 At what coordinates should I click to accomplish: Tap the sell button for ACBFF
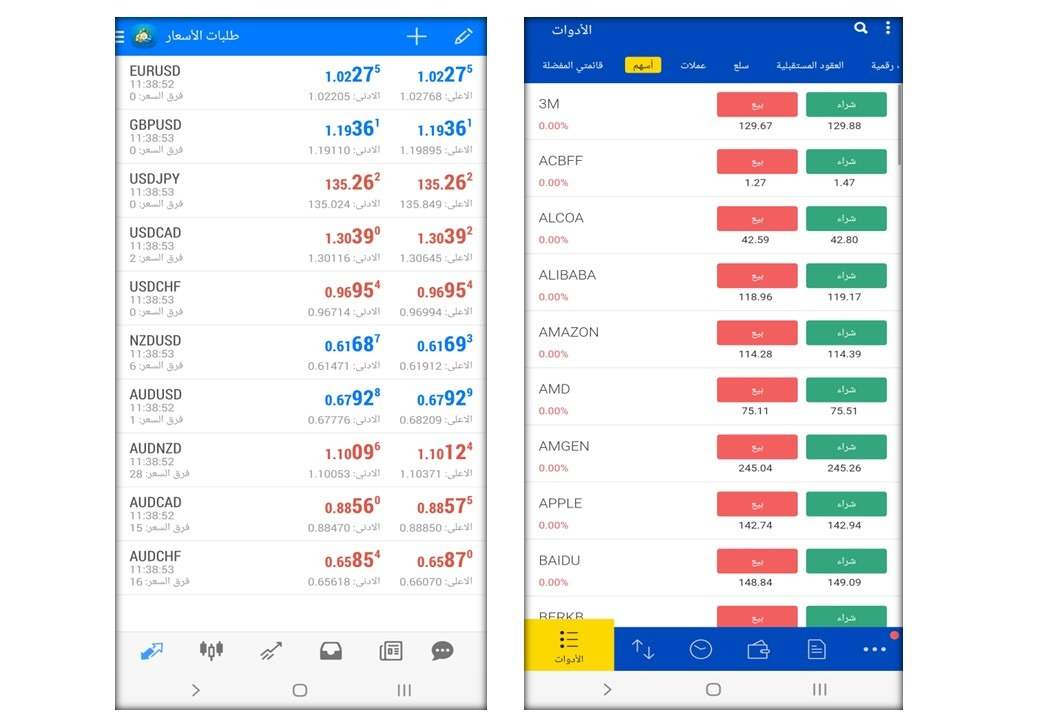pyautogui.click(x=757, y=162)
